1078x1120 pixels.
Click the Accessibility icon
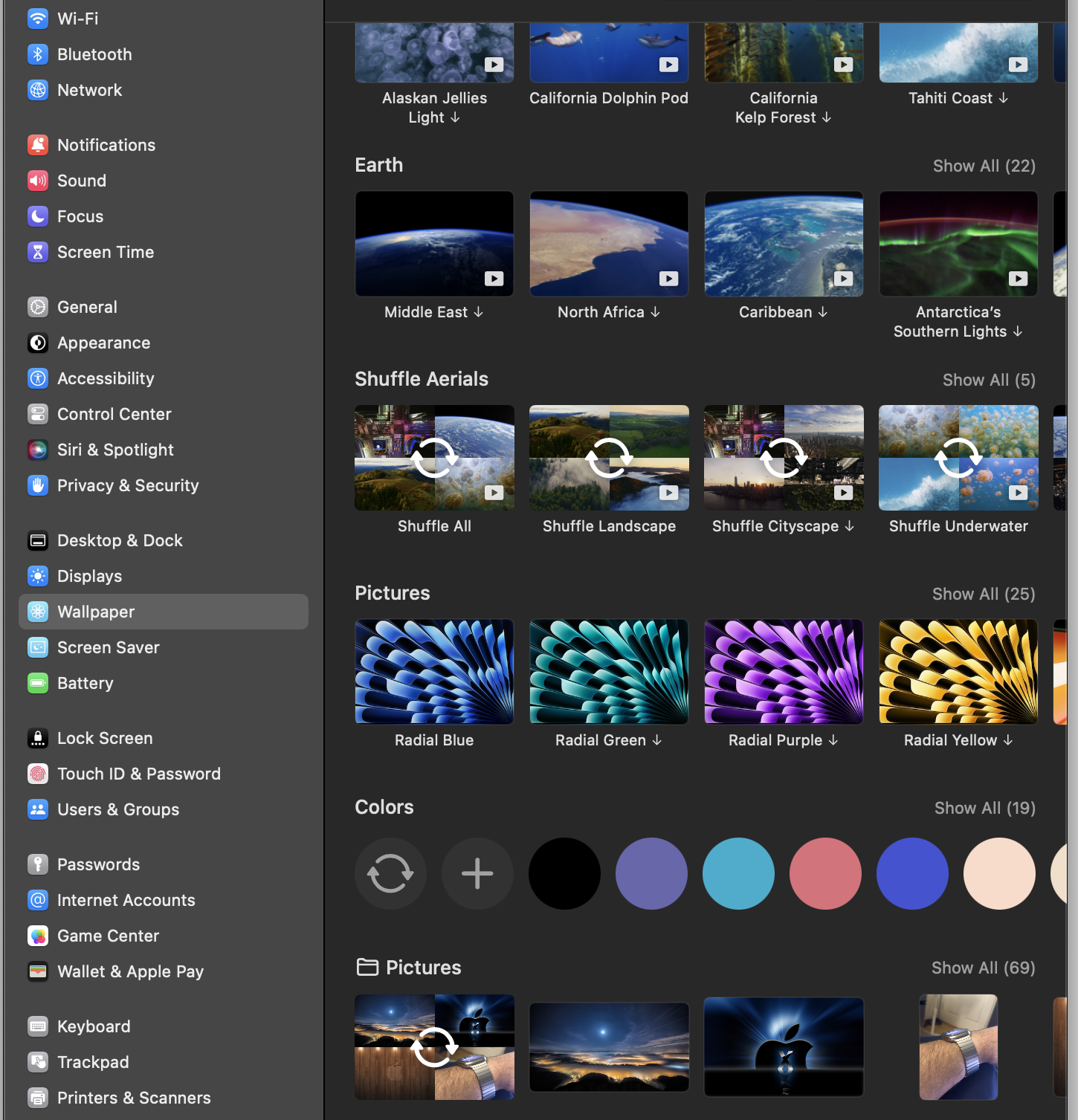38,378
